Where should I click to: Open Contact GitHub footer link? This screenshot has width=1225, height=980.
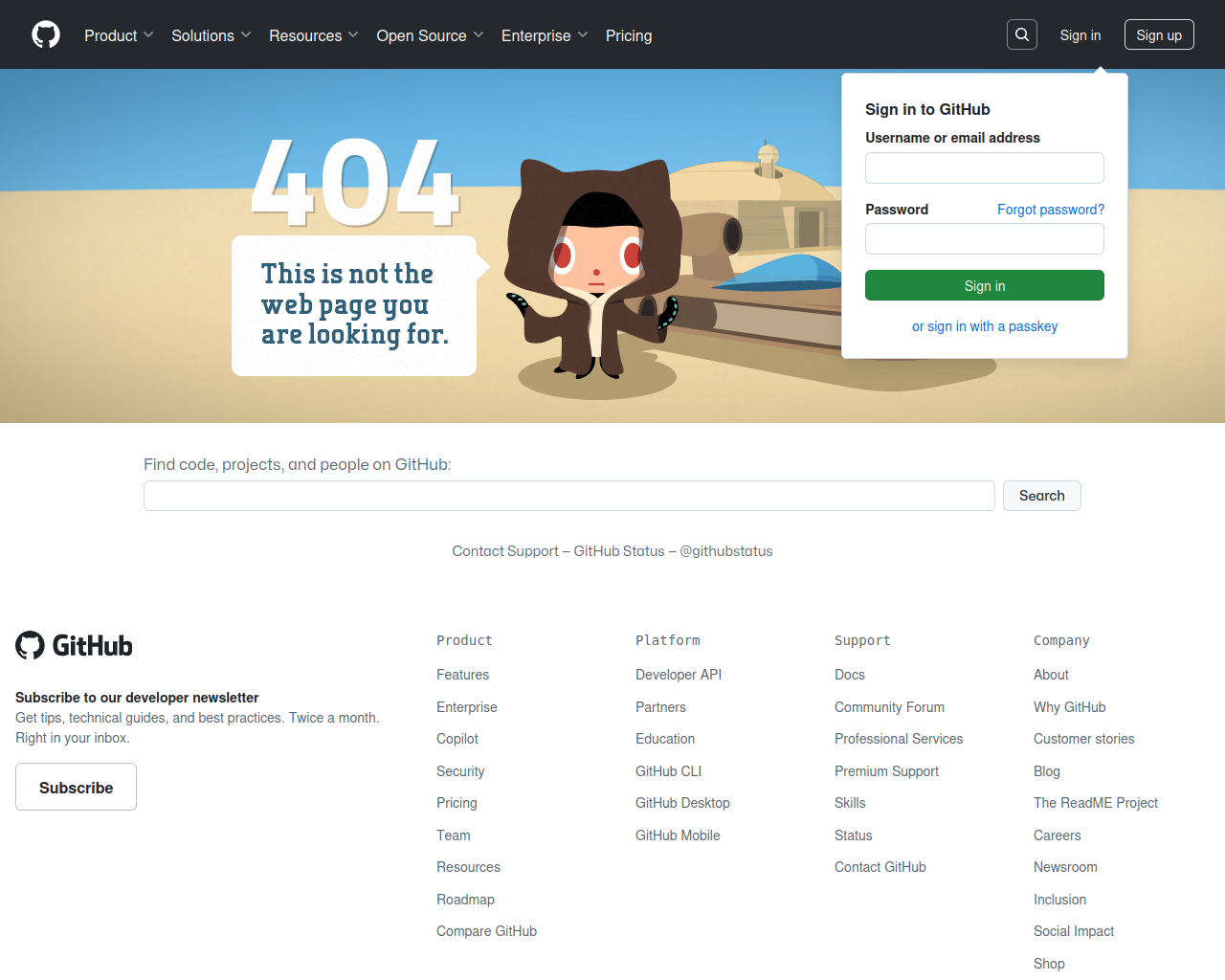[x=880, y=867]
